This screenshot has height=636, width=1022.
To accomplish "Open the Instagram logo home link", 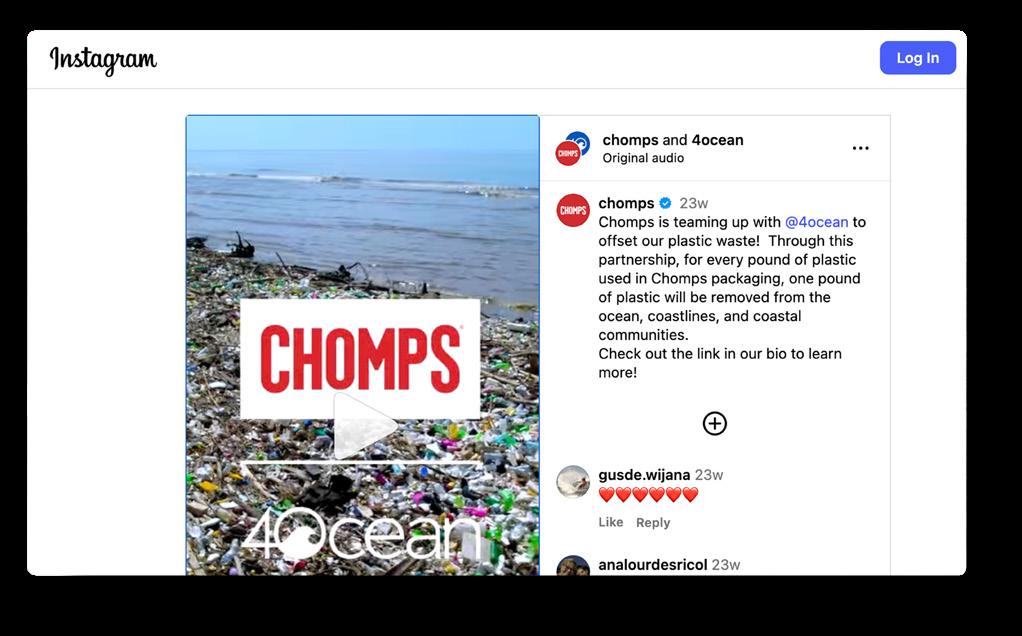I will [x=103, y=59].
